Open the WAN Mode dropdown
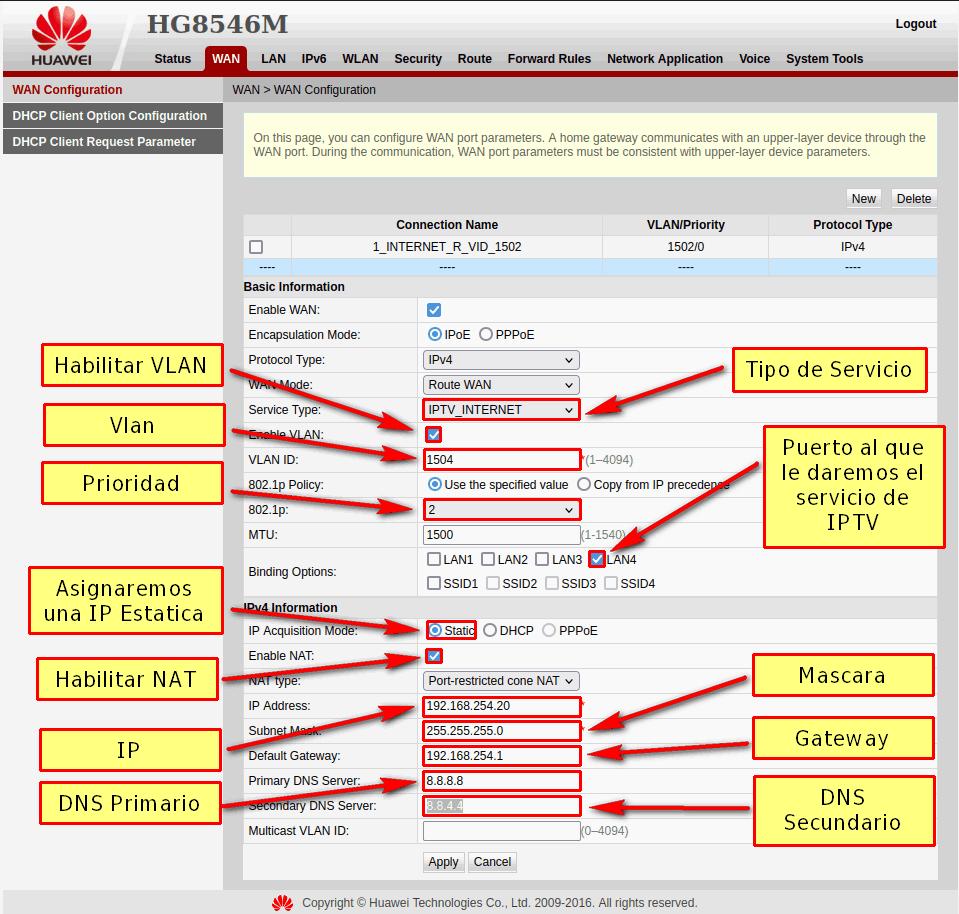This screenshot has height=914, width=959. point(501,385)
